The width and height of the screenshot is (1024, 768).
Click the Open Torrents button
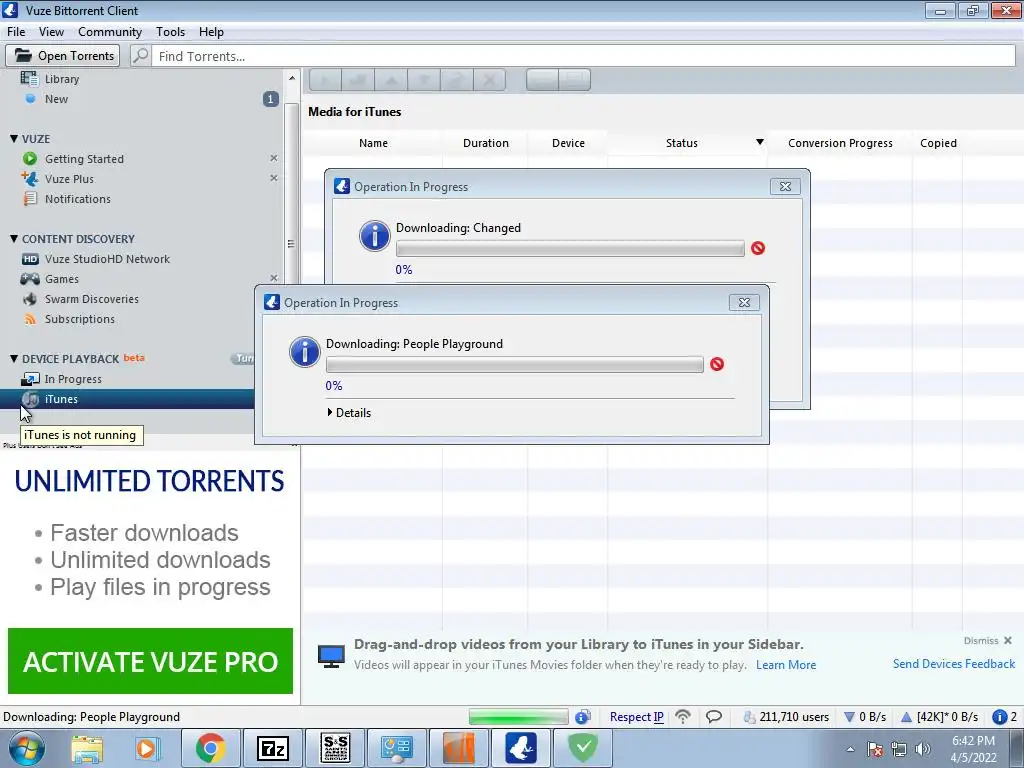tap(63, 56)
